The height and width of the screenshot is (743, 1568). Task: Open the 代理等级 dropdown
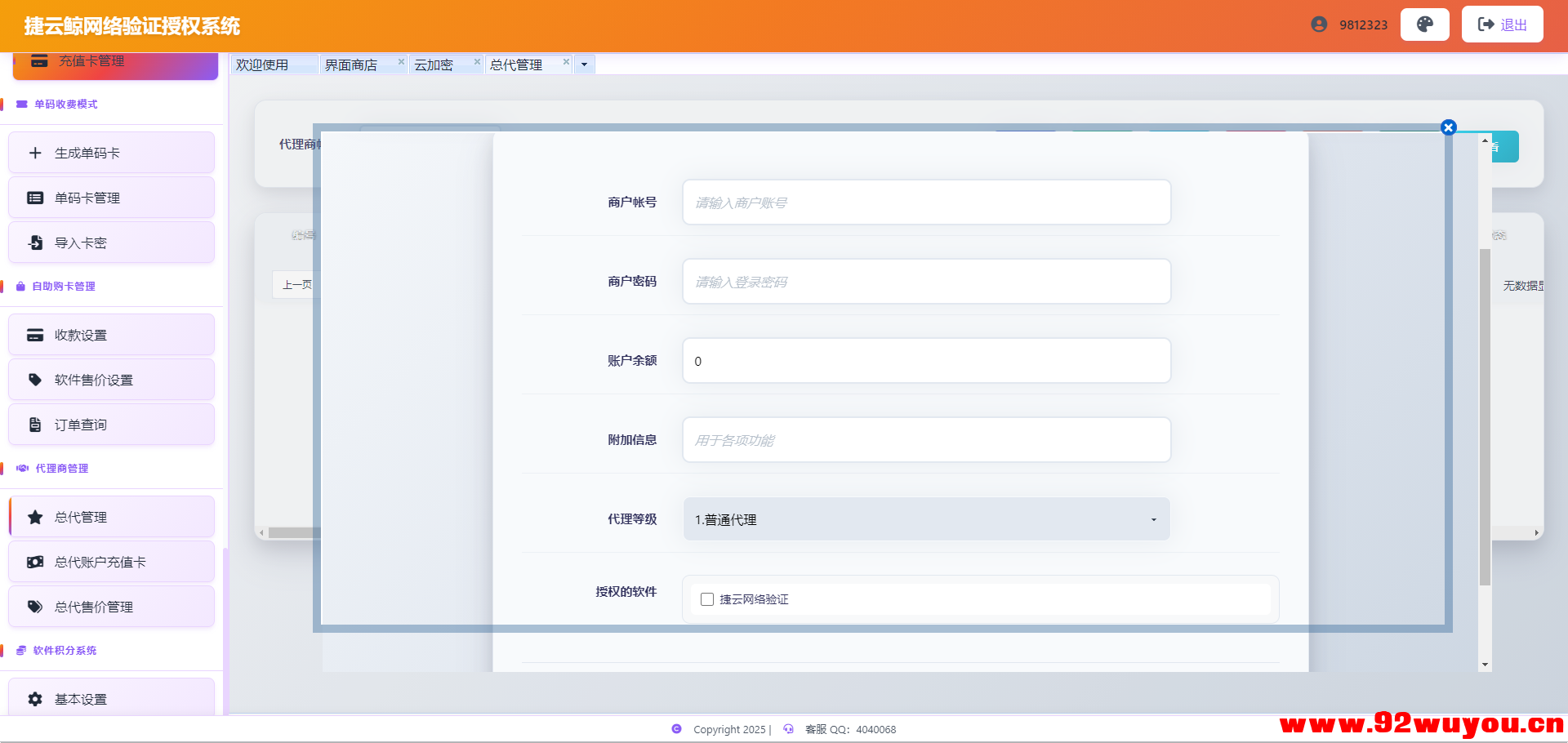pos(926,519)
